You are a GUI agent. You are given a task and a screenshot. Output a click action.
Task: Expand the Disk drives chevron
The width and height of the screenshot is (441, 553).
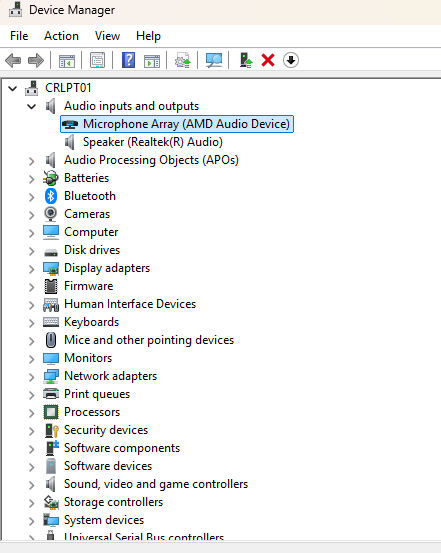[x=32, y=251]
